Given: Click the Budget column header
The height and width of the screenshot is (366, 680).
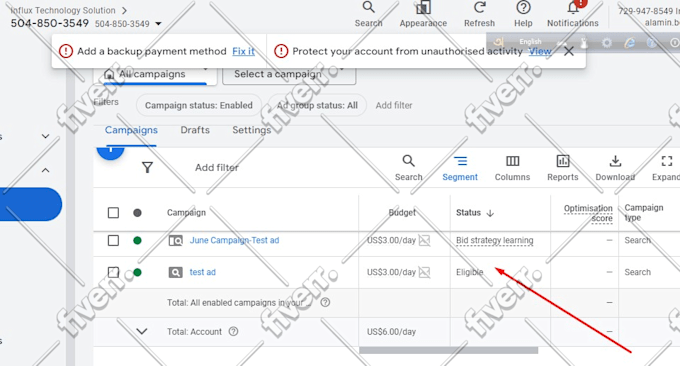Looking at the screenshot, I should tap(402, 212).
